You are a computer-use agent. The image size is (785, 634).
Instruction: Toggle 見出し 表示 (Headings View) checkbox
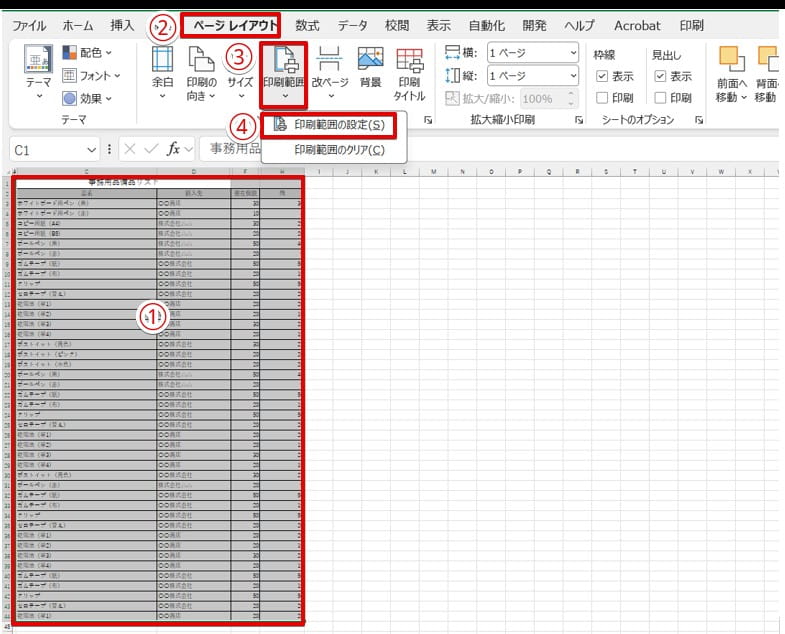660,76
